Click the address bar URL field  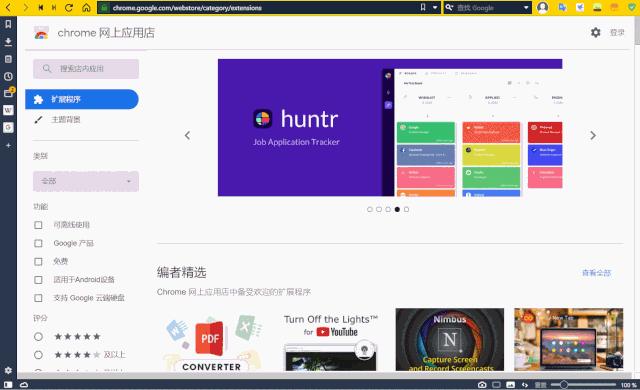261,7
